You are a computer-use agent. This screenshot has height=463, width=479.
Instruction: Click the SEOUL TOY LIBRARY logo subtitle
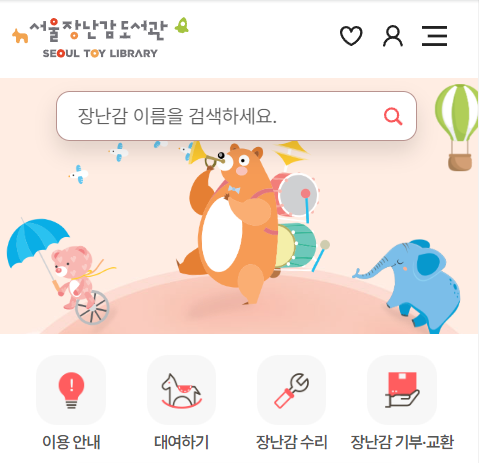tap(100, 53)
